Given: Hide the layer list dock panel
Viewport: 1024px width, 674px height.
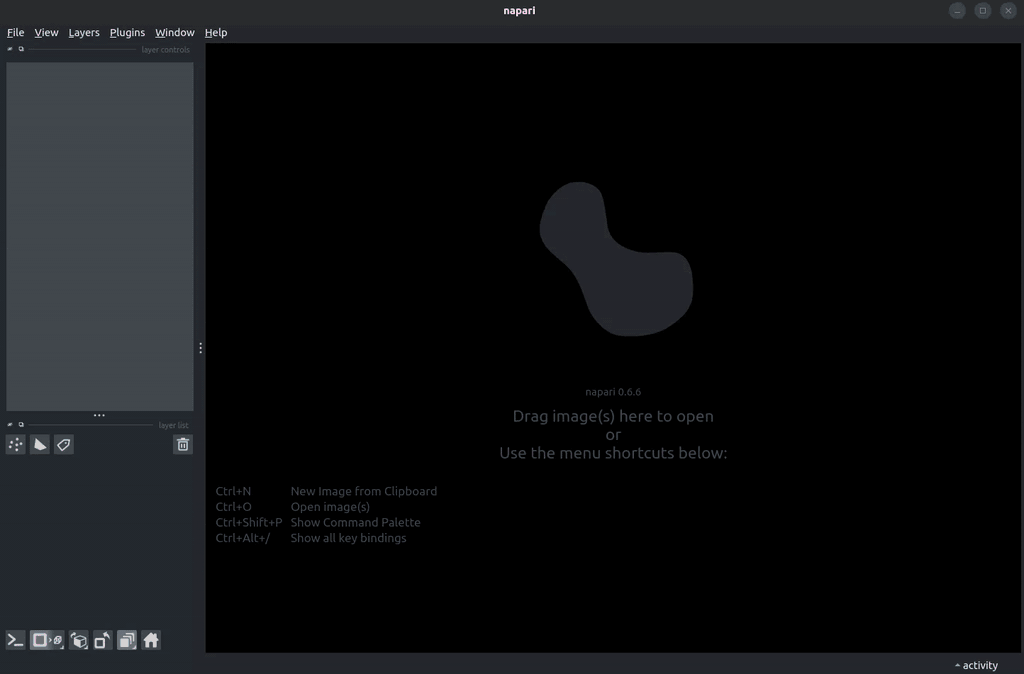Looking at the screenshot, I should (10, 425).
